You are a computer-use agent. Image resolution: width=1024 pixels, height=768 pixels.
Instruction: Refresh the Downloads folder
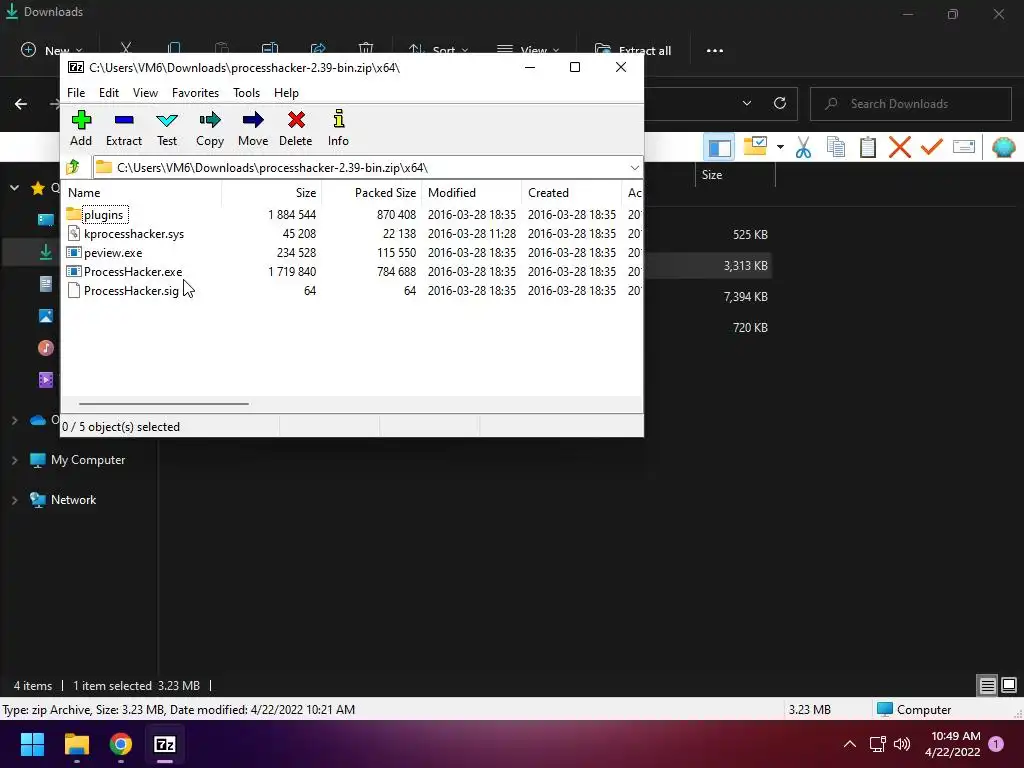tap(780, 103)
